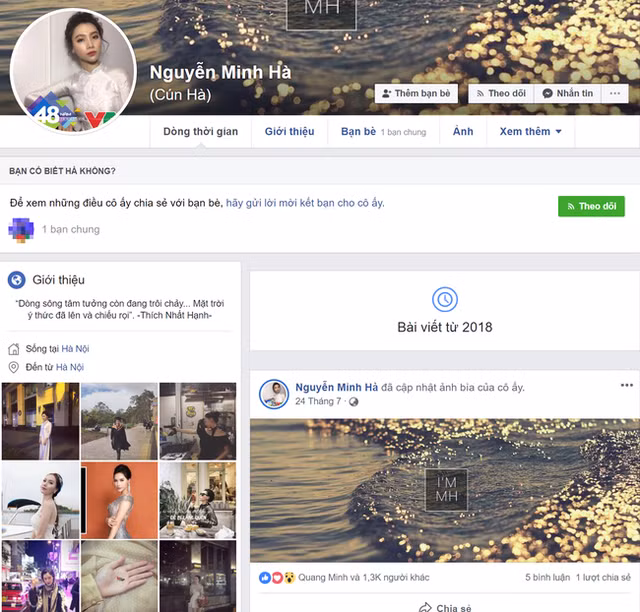Expand the Xem thêm dropdown
The height and width of the screenshot is (612, 640).
(x=530, y=132)
